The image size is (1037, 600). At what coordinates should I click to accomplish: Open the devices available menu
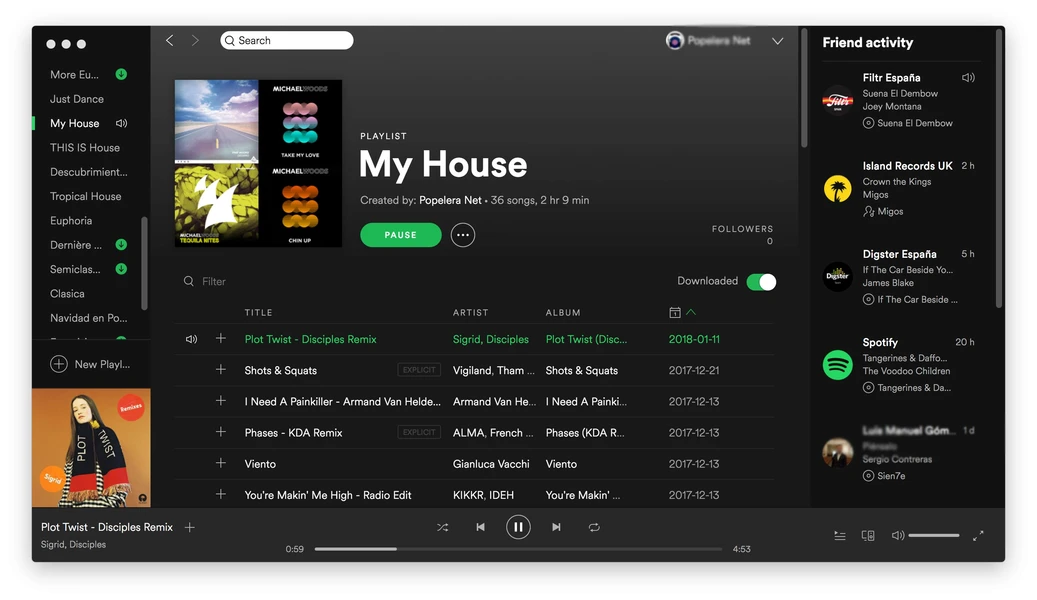click(868, 536)
